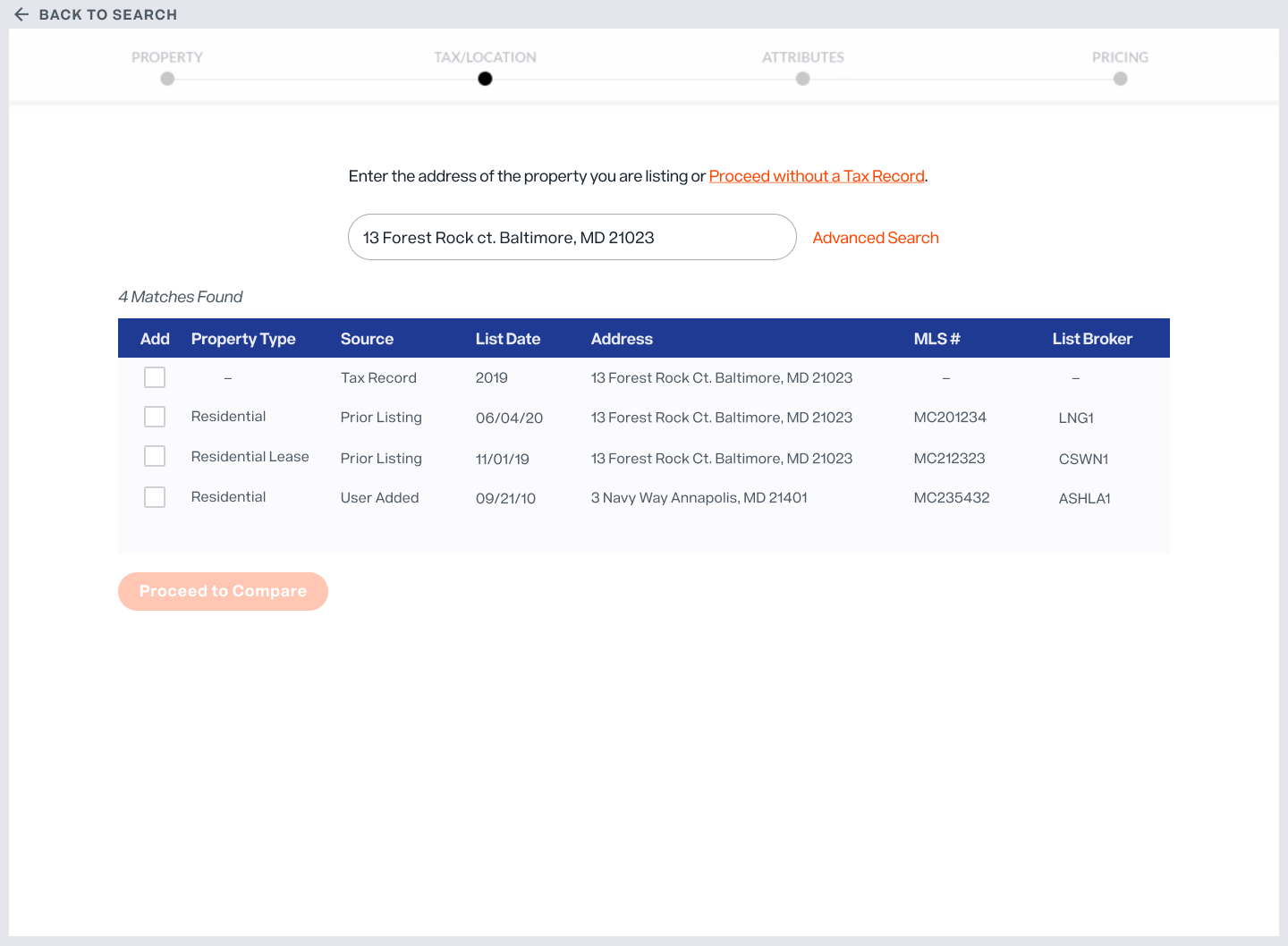Select the PROPERTY step indicator dot
The image size is (1288, 946).
tap(167, 78)
